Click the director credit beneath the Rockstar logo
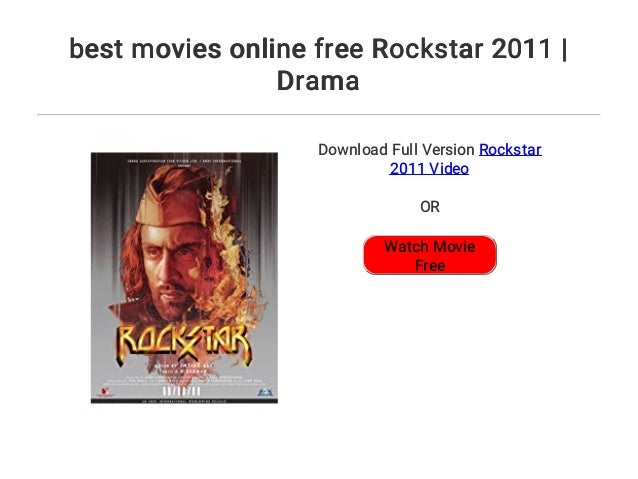This screenshot has width=638, height=479. (x=184, y=366)
